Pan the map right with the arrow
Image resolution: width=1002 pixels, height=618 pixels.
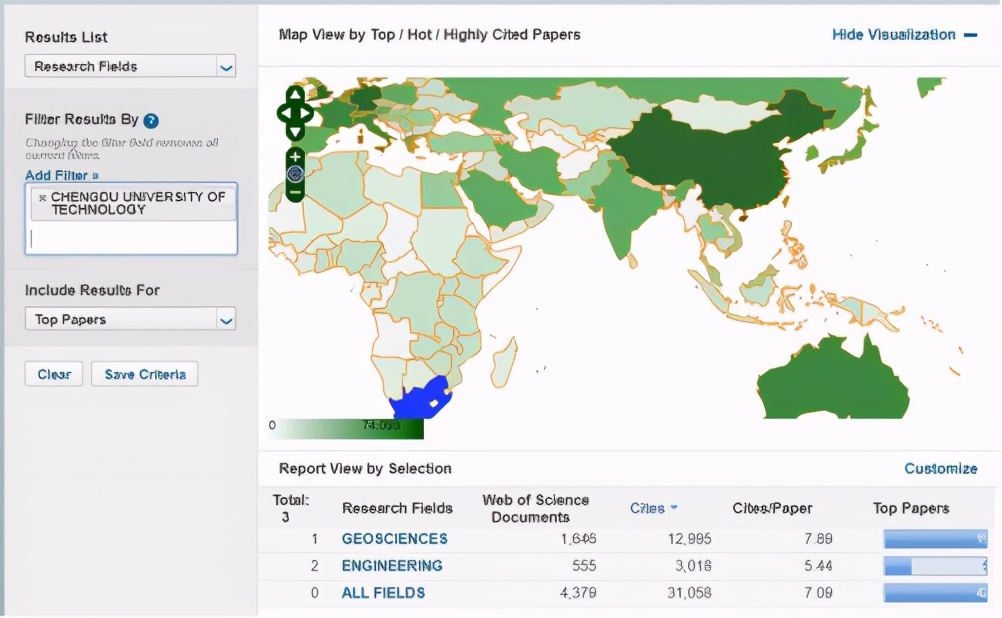(x=306, y=114)
